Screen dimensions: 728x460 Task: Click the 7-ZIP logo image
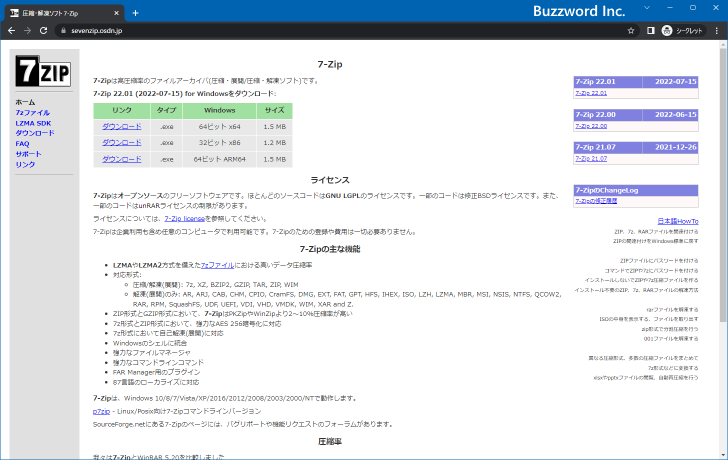43,71
